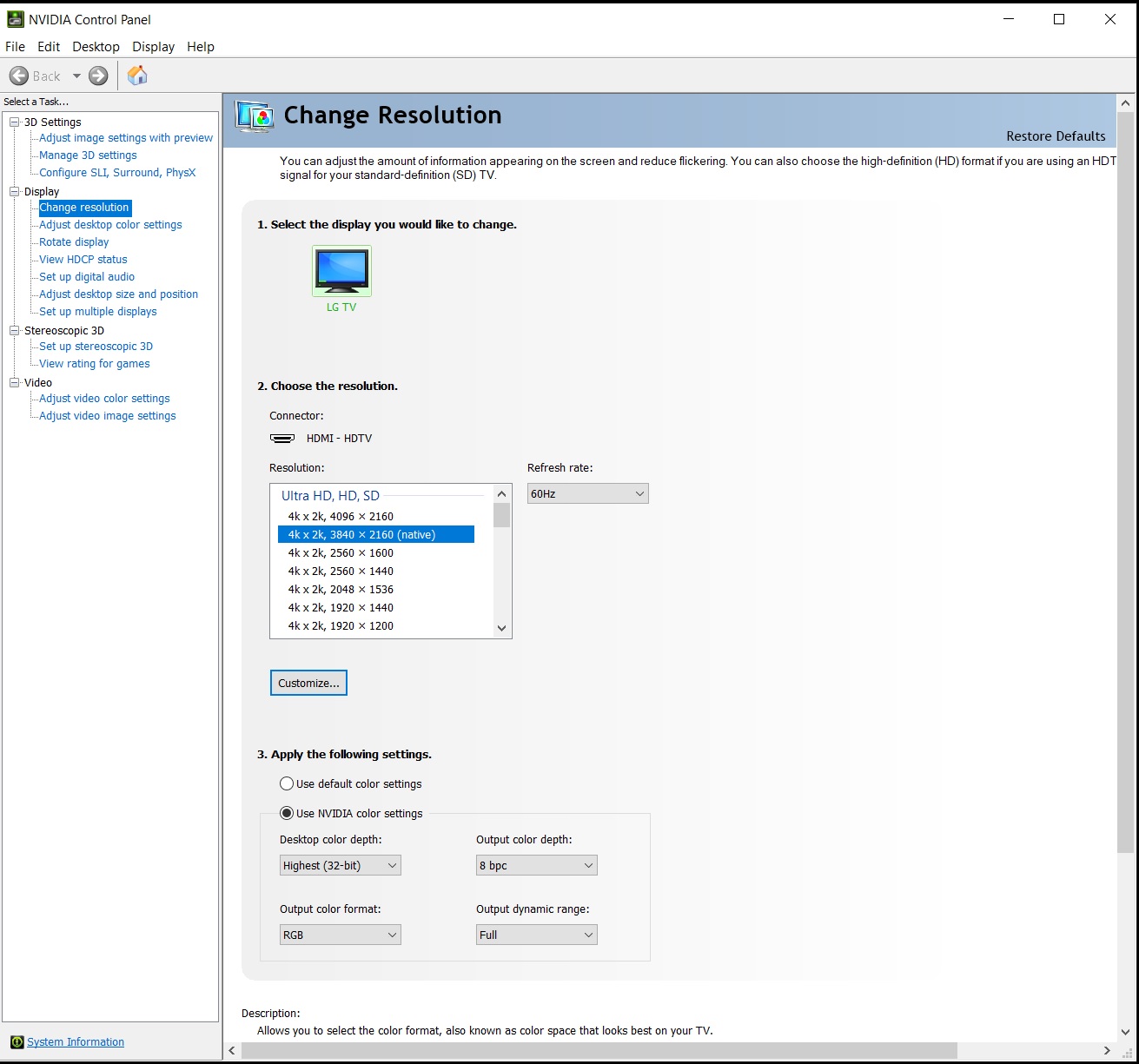Select resolution 1920 × 1200
The image size is (1139, 1064).
(x=376, y=626)
